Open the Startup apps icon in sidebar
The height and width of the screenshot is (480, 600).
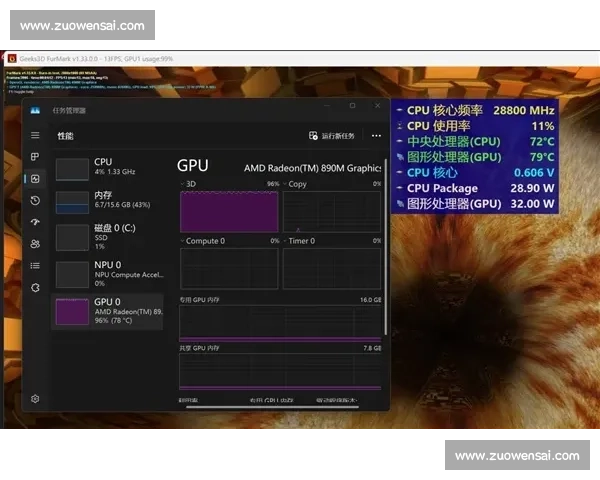(x=35, y=222)
